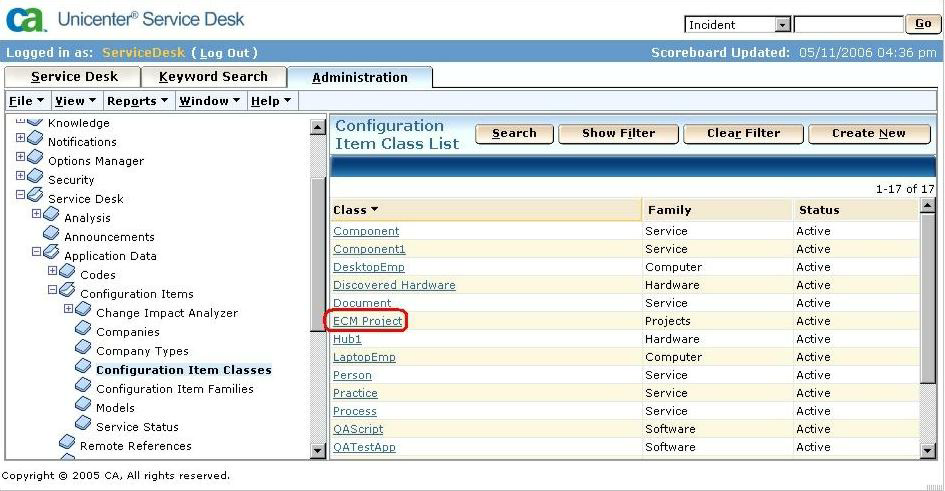Expand the Options Manager tree node
Screen dimensions: 945x491
pos(20,157)
